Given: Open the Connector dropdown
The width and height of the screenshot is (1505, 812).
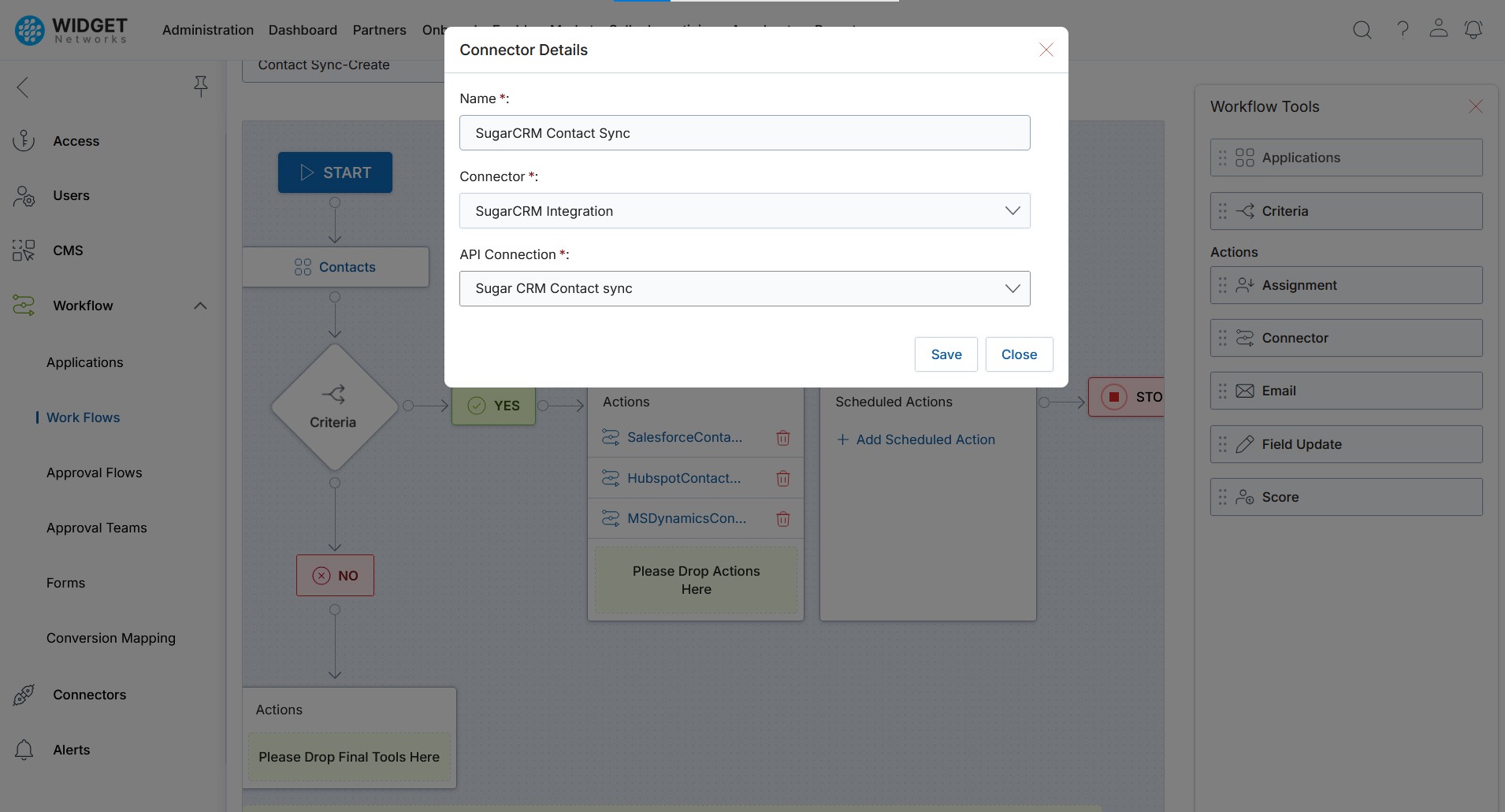Looking at the screenshot, I should click(x=745, y=211).
